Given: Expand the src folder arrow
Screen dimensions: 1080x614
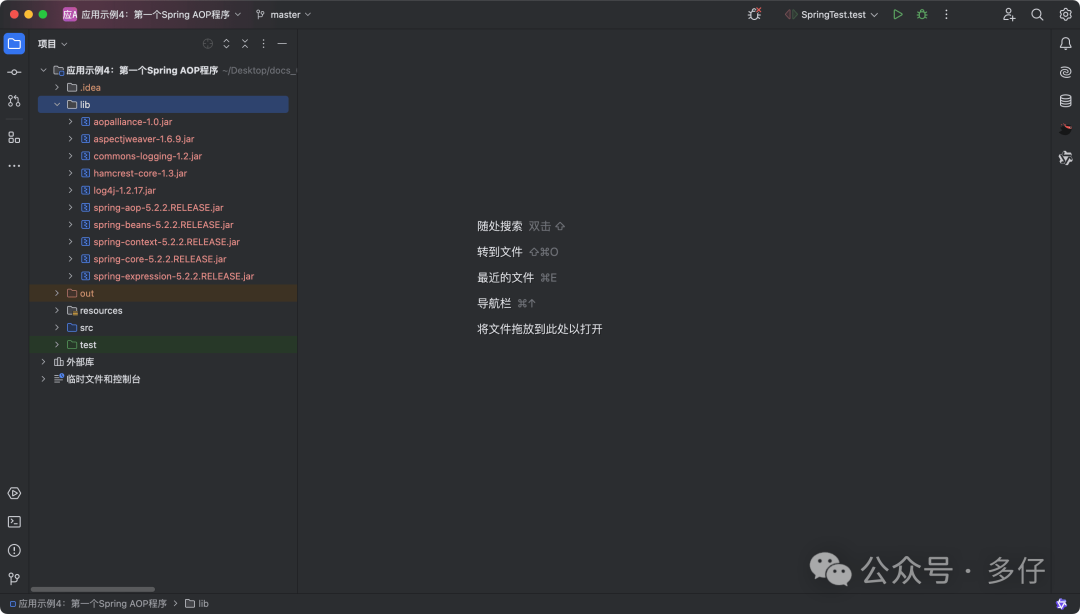Looking at the screenshot, I should coord(57,328).
